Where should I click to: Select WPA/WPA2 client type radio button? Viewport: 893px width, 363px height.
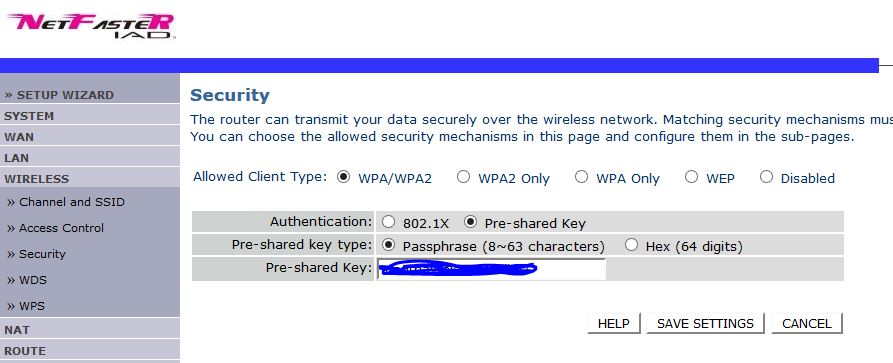[x=343, y=177]
